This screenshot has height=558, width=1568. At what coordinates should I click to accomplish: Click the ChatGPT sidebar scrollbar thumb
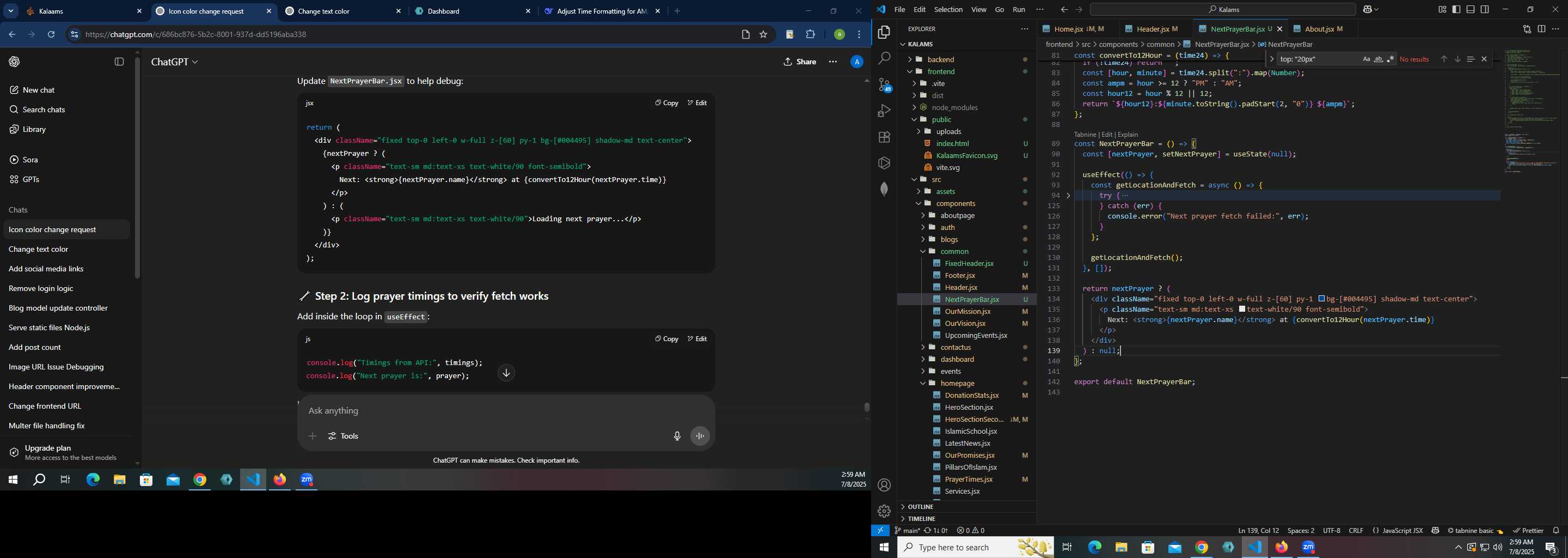click(138, 167)
